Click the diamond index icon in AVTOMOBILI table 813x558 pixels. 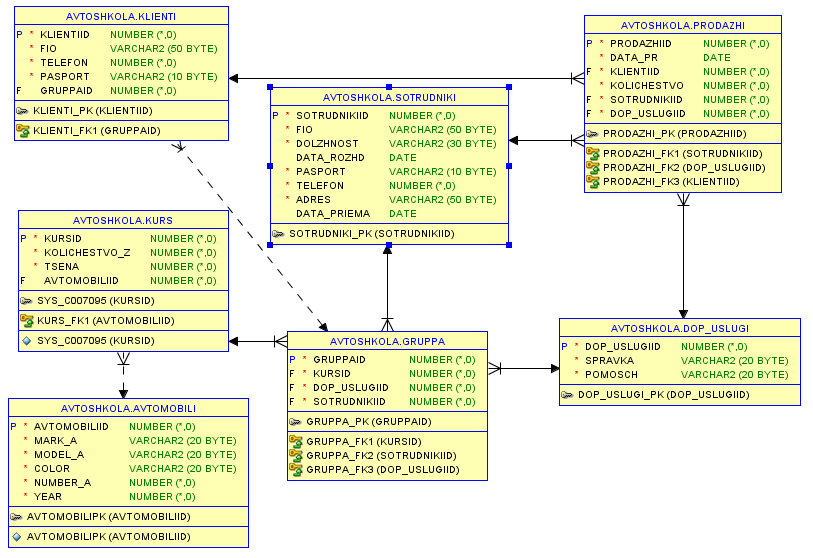[x=17, y=537]
